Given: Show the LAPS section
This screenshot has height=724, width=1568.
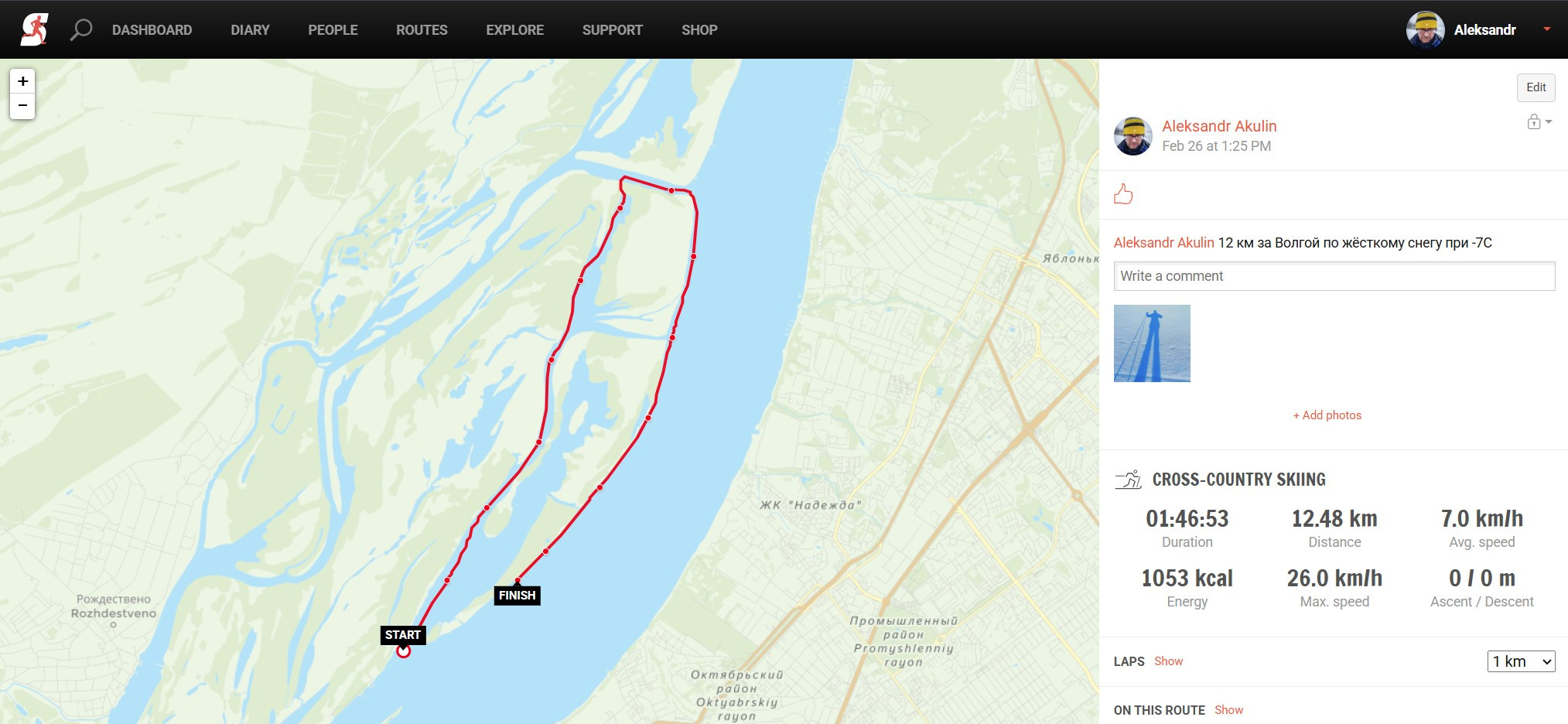Looking at the screenshot, I should (x=1168, y=661).
